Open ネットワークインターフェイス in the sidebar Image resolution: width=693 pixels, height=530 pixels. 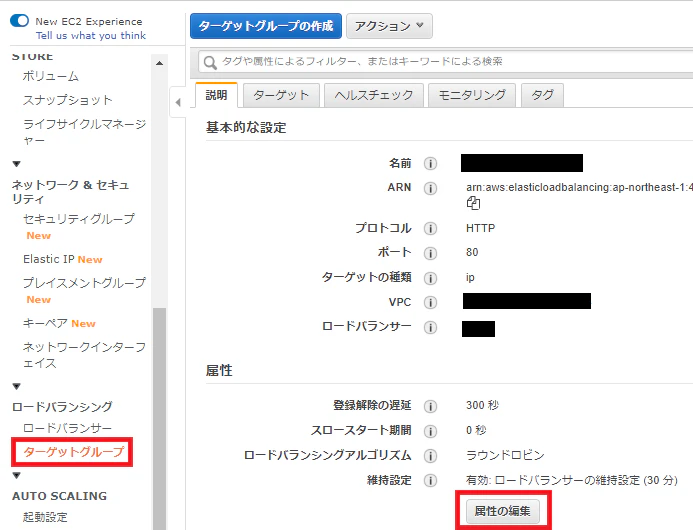(x=84, y=355)
